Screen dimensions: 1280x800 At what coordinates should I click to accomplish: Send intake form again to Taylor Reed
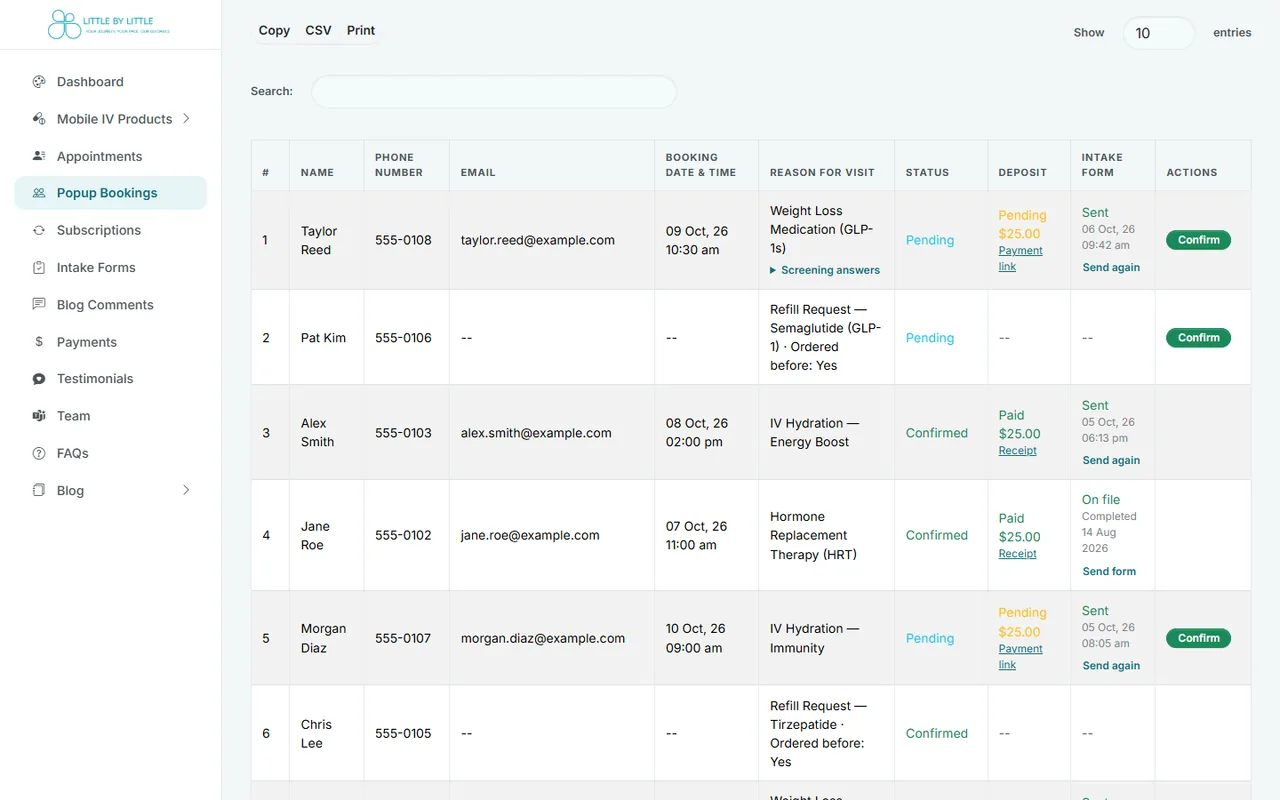(x=1111, y=268)
